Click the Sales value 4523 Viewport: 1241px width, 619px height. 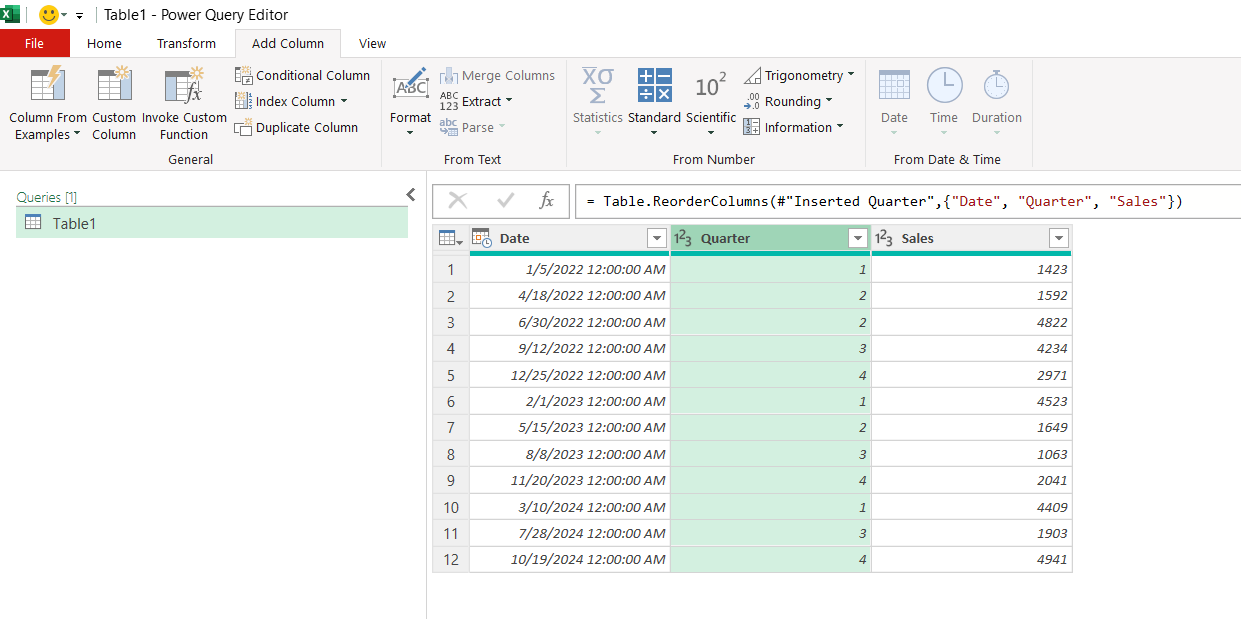click(x=971, y=401)
